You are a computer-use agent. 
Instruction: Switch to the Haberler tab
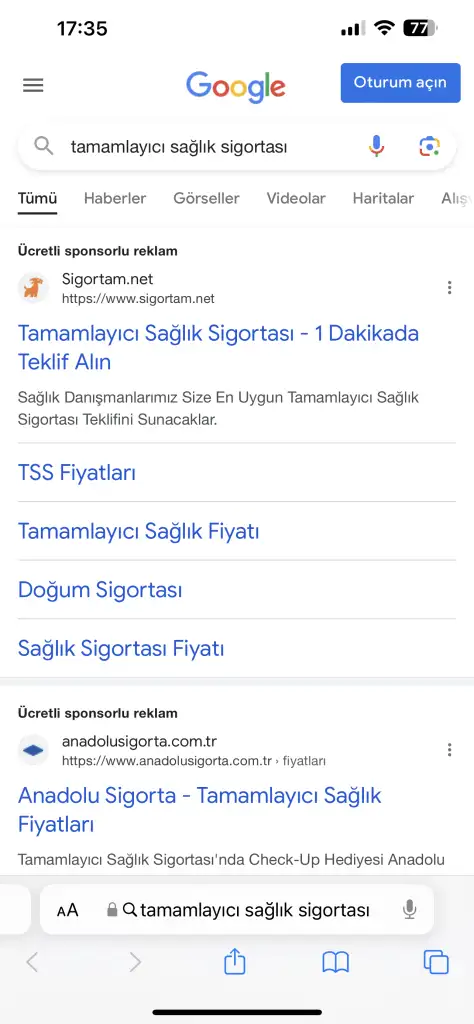[115, 199]
